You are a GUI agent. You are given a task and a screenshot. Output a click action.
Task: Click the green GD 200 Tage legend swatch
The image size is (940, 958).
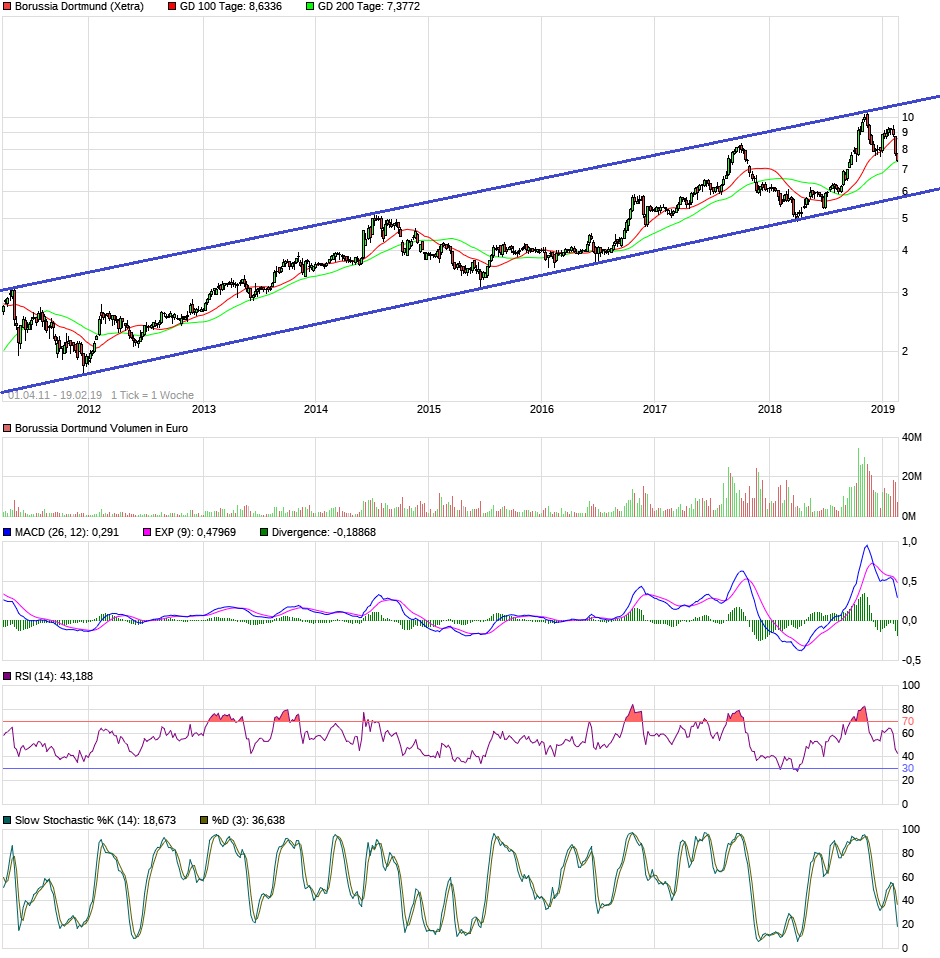tap(310, 7)
